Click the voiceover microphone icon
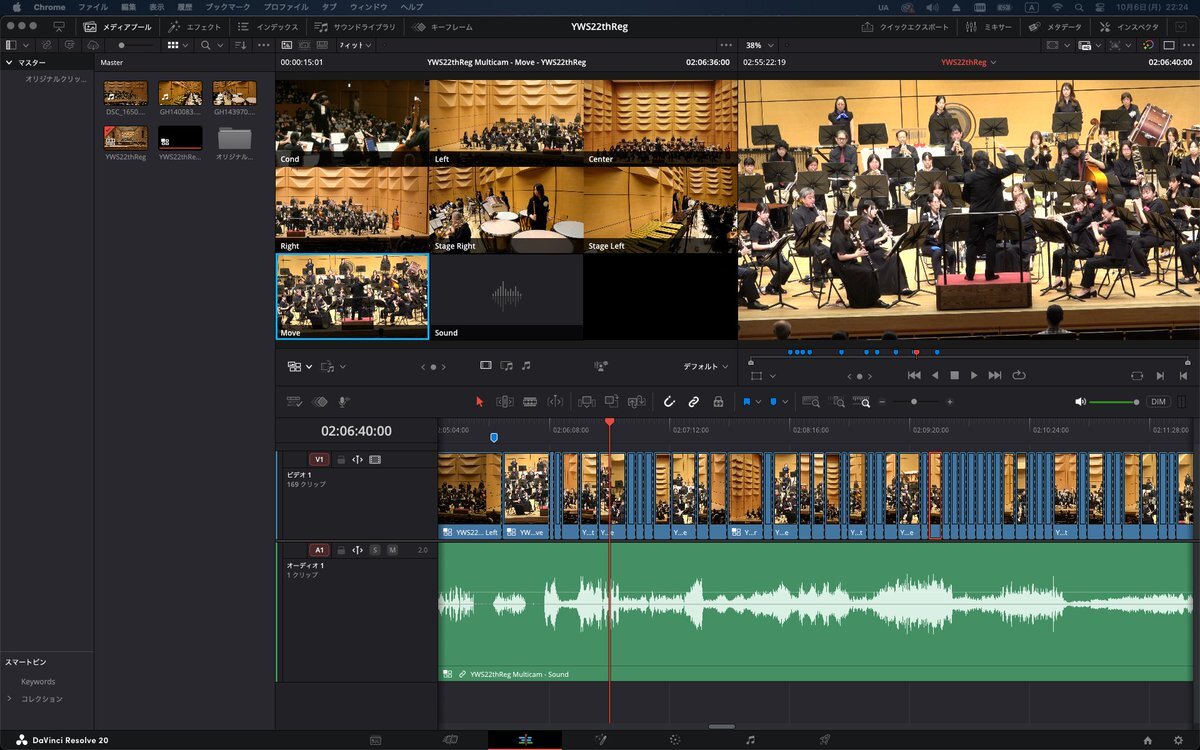 point(343,402)
